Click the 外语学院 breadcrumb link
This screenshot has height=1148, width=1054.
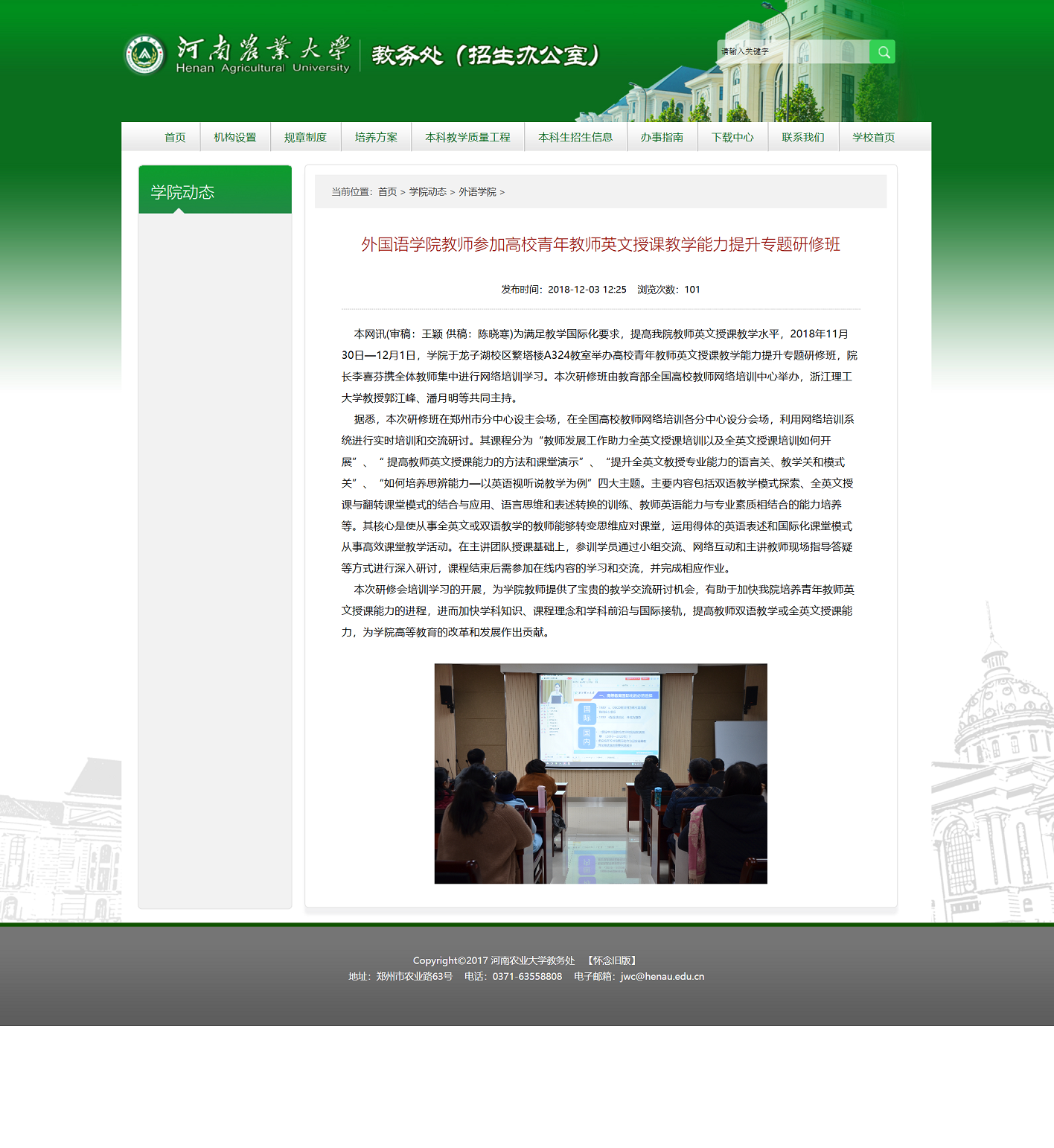pyautogui.click(x=477, y=192)
